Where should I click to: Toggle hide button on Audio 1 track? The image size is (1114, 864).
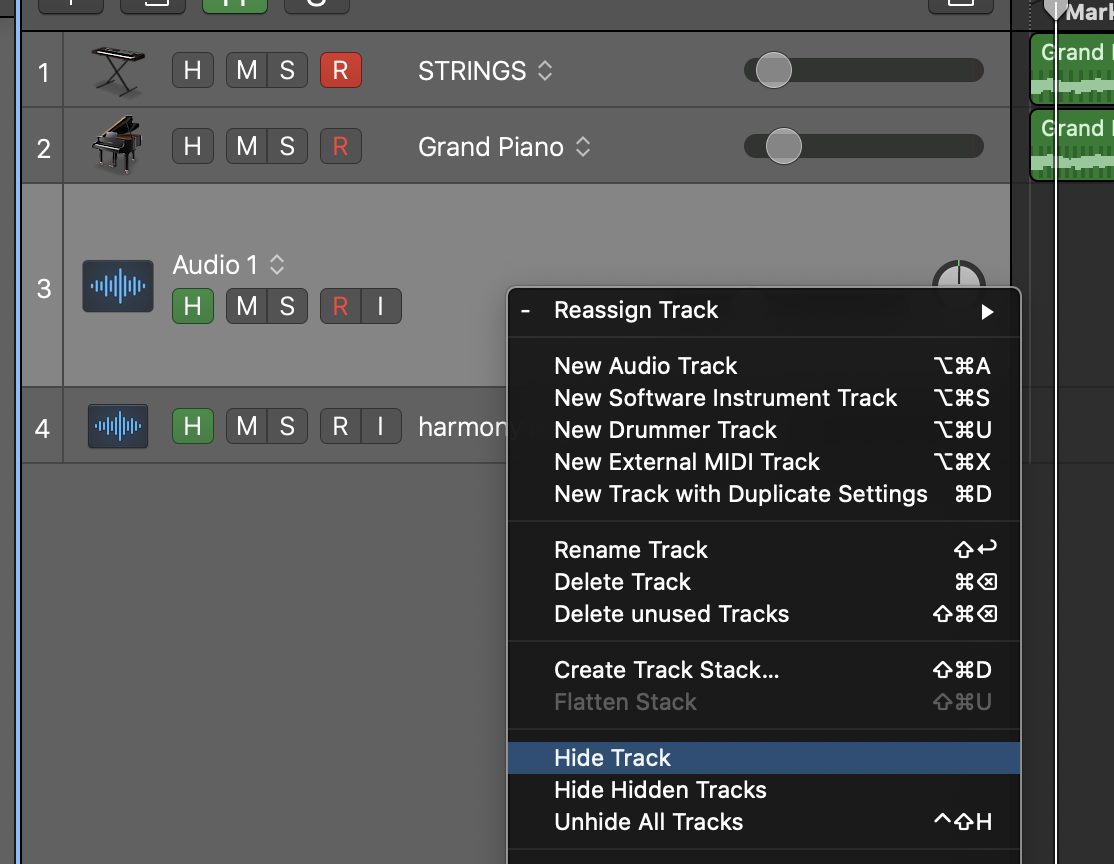[x=193, y=306]
